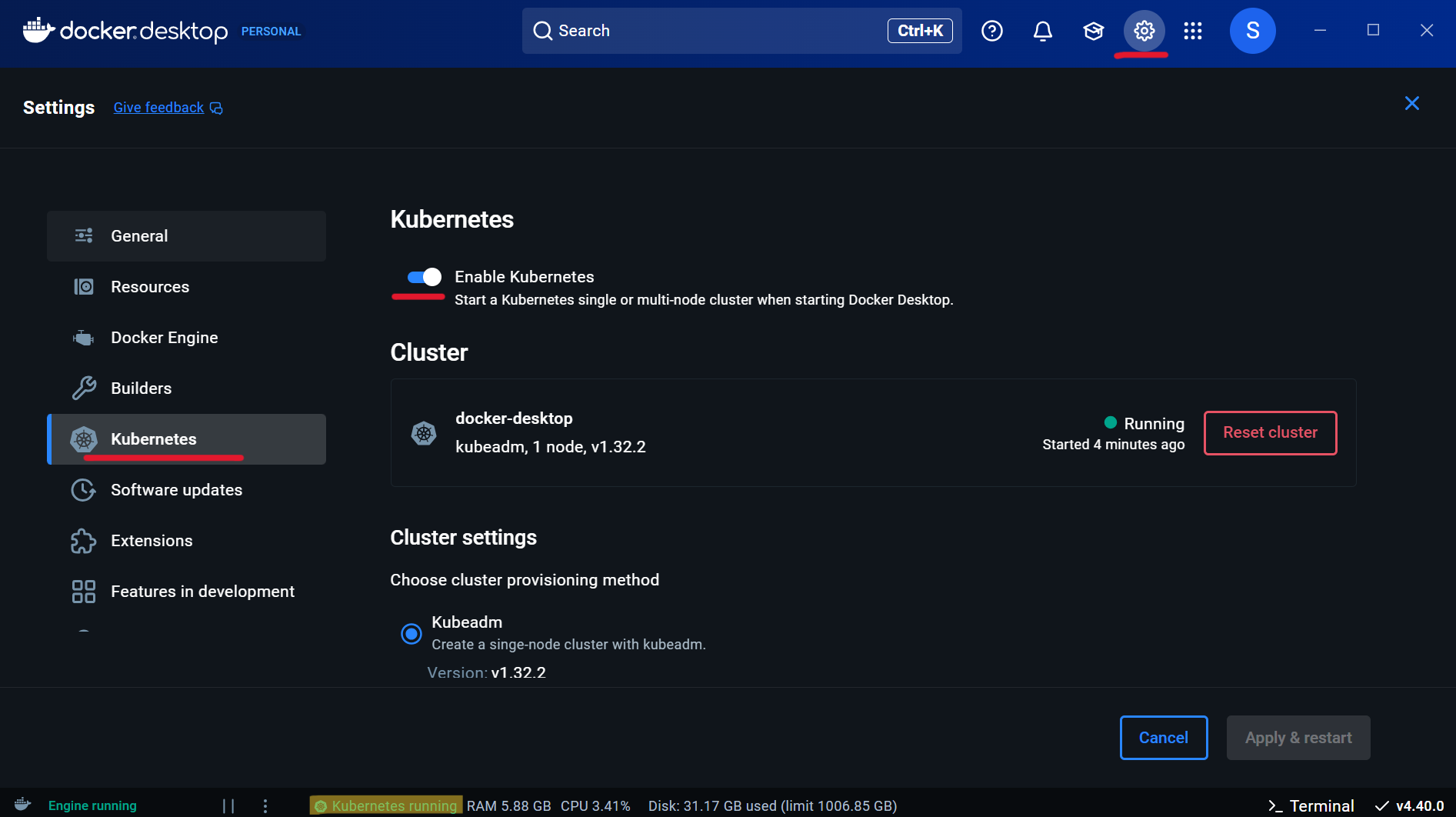Open the Extensions settings tab
The image size is (1456, 817).
pyautogui.click(x=186, y=541)
